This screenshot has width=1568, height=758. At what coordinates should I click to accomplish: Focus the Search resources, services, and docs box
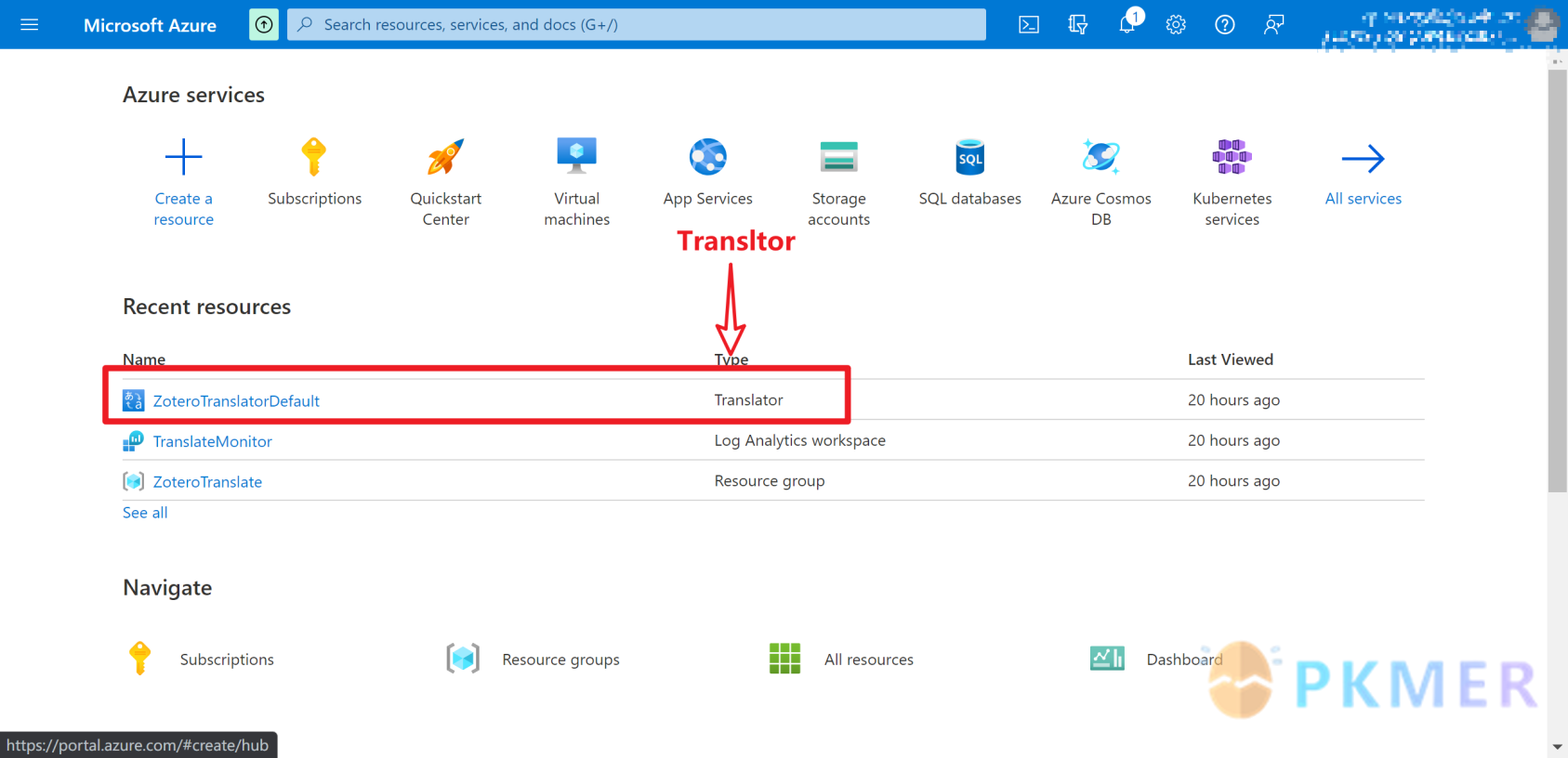tap(637, 25)
